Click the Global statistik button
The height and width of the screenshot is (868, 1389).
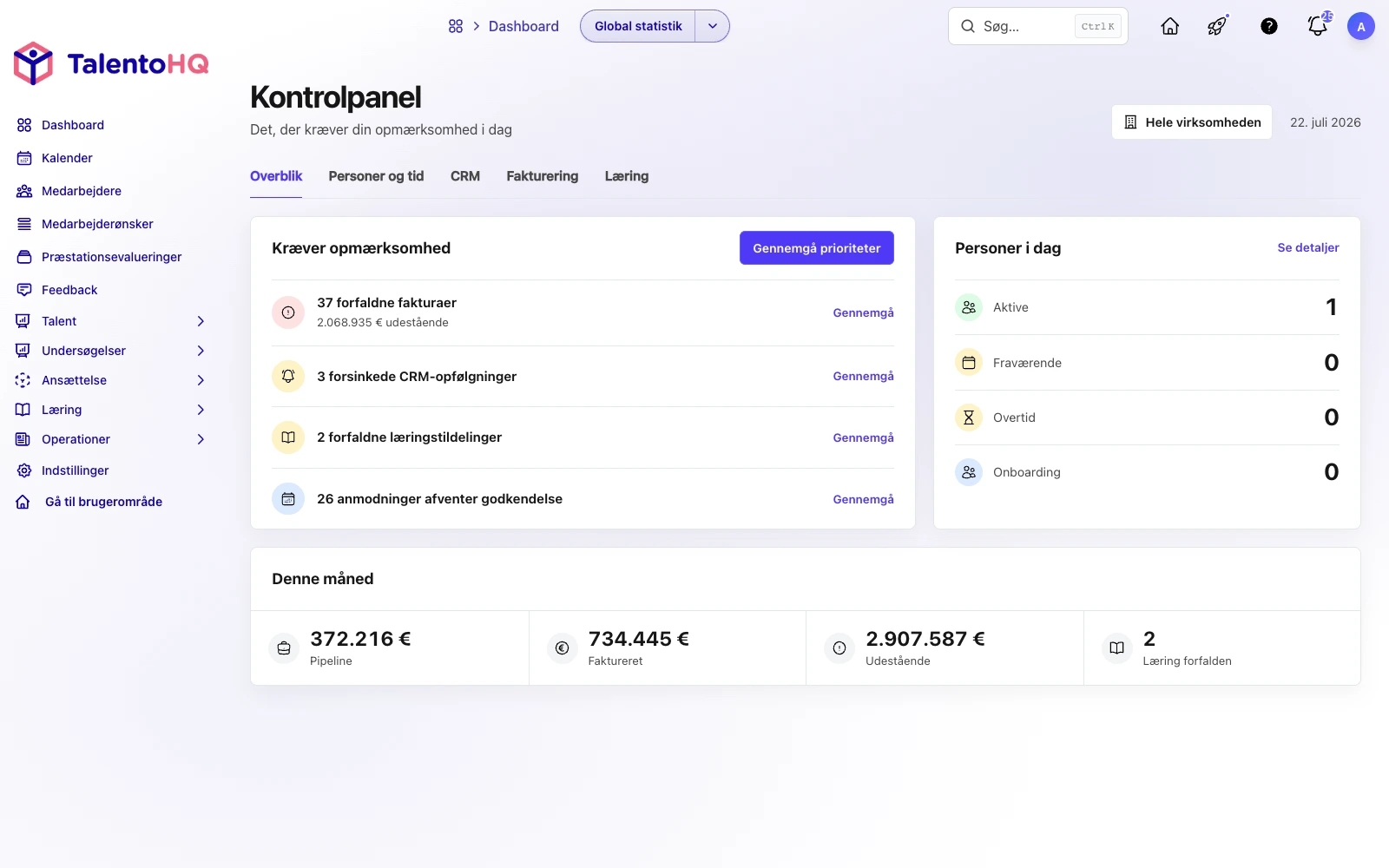pyautogui.click(x=638, y=26)
